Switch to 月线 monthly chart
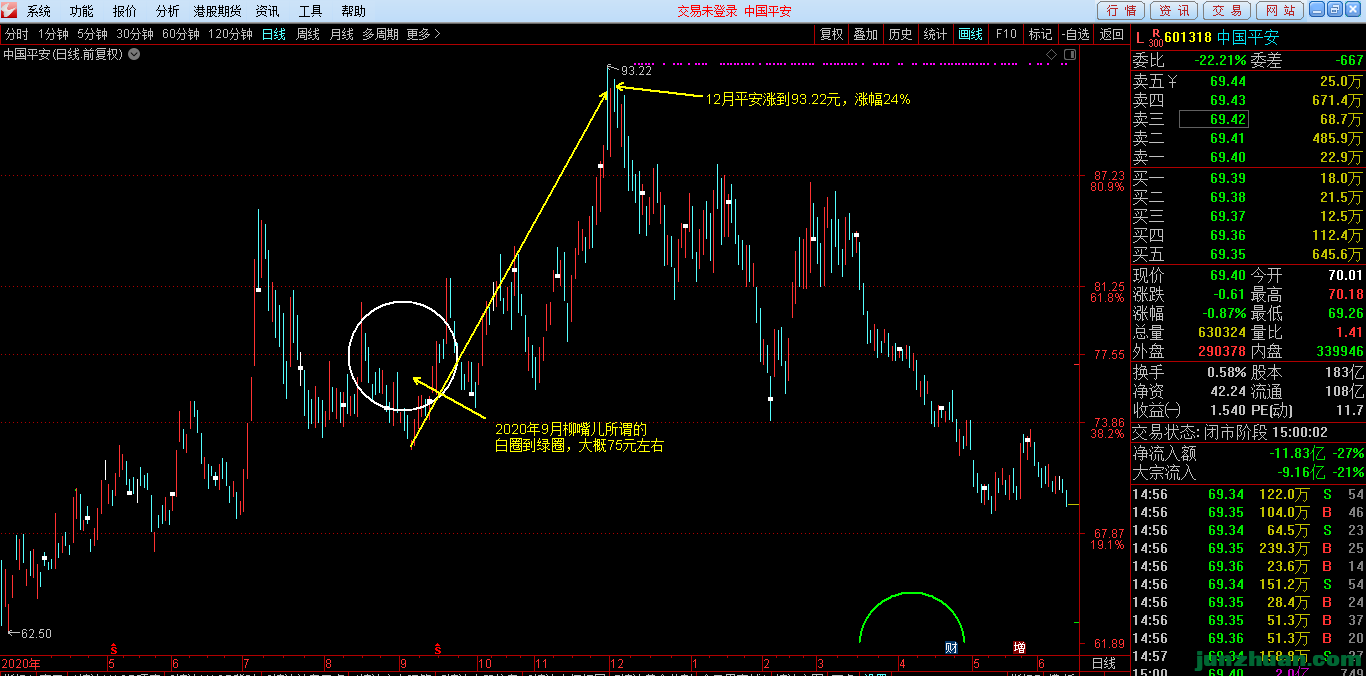The image size is (1366, 676). [342, 34]
